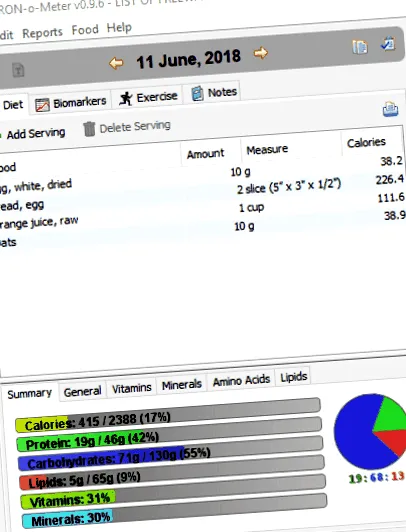
Task: Go to the previous day arrow
Action: (116, 63)
